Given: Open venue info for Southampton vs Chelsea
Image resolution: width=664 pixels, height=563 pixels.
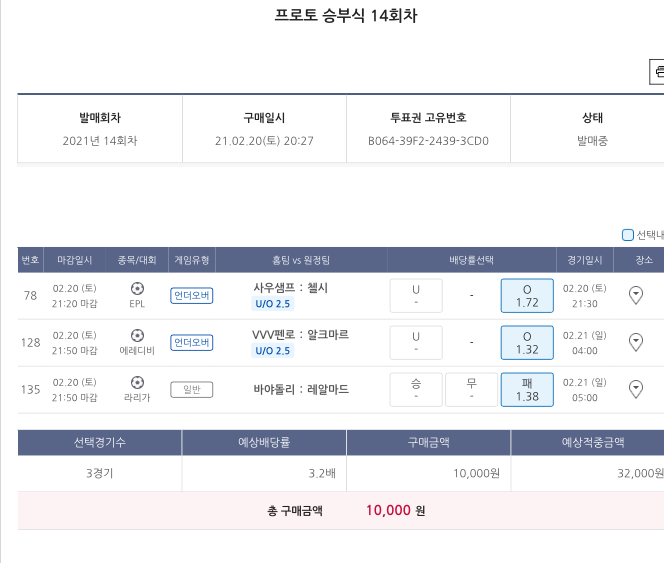Looking at the screenshot, I should point(635,295).
